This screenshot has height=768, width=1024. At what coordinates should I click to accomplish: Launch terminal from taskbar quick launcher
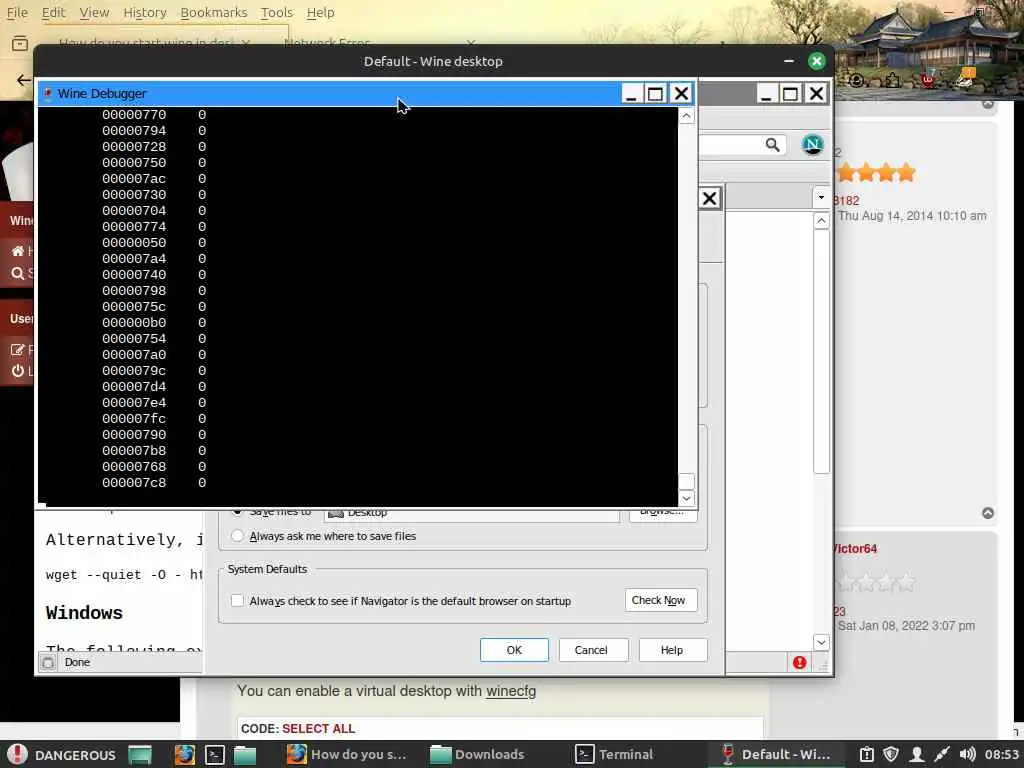pos(215,754)
